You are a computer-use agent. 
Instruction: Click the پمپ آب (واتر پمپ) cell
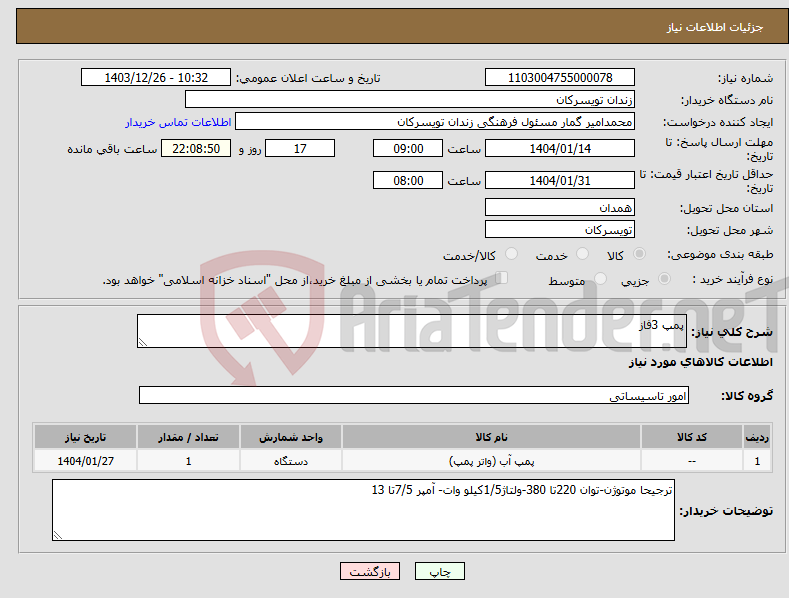pos(491,461)
